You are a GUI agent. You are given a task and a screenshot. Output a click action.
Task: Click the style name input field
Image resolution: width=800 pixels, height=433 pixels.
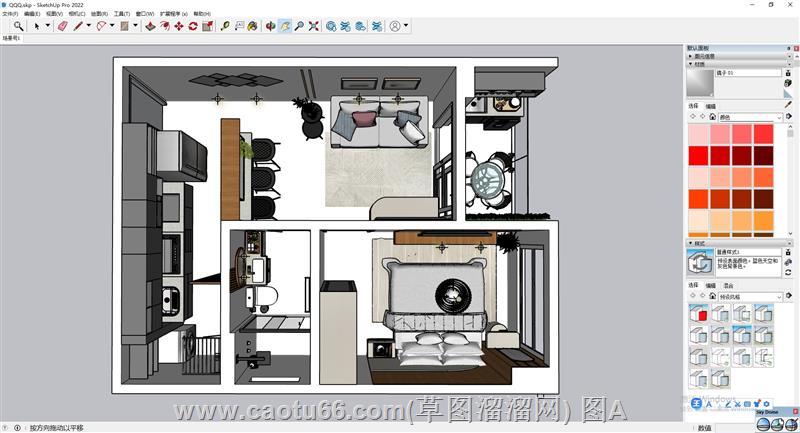click(748, 252)
